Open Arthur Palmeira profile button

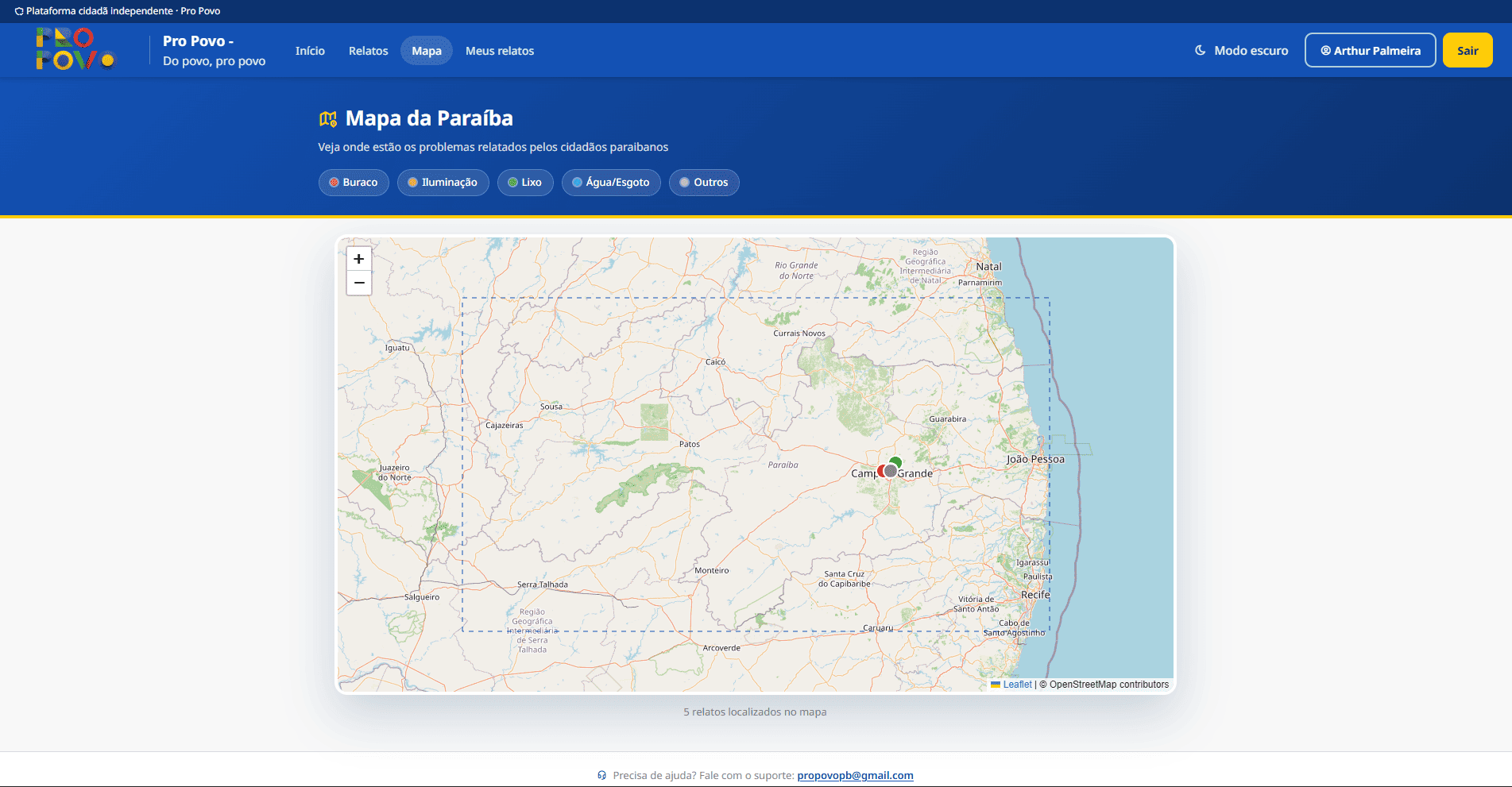(x=1370, y=50)
